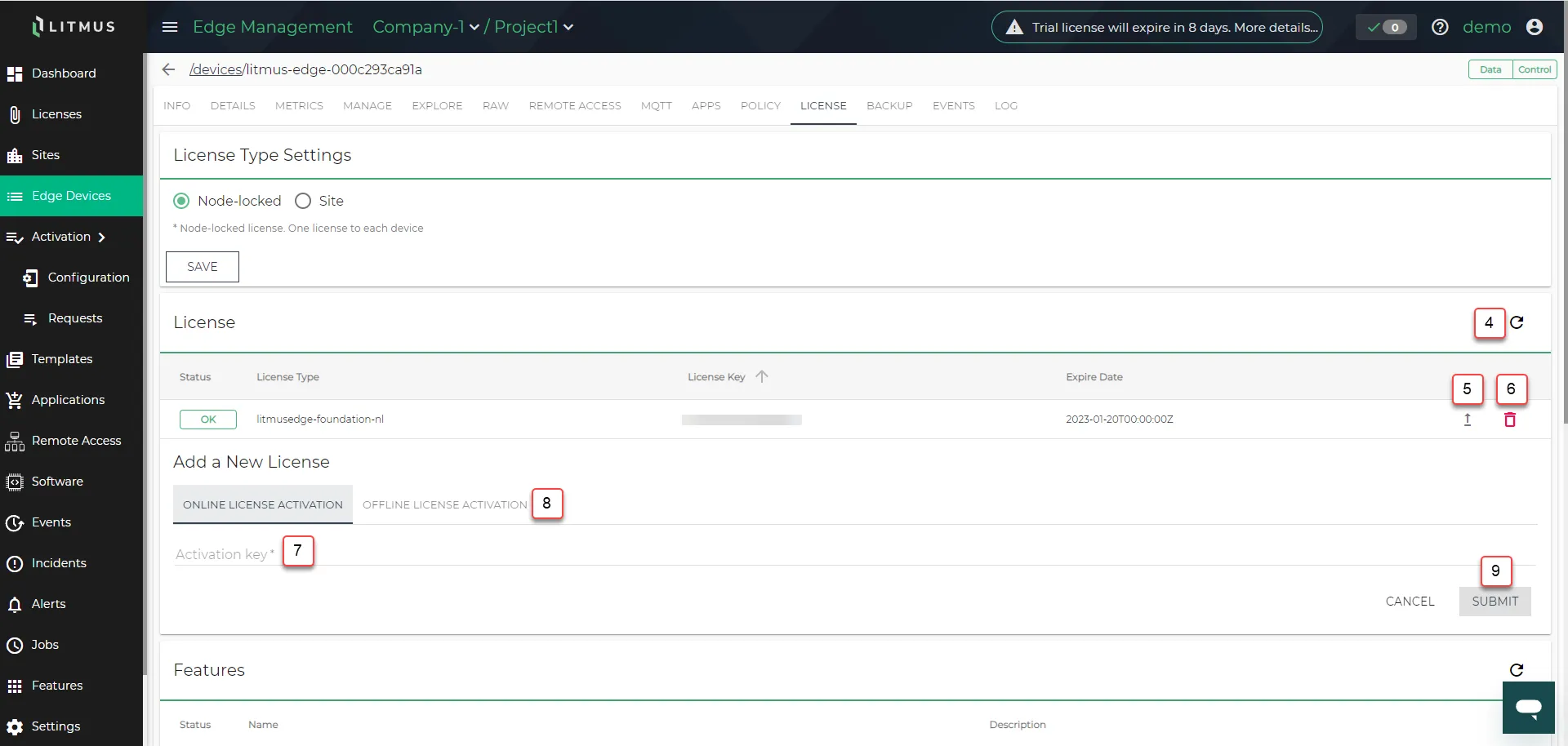Expand the Project1 dropdown
1568x746 pixels.
point(534,27)
